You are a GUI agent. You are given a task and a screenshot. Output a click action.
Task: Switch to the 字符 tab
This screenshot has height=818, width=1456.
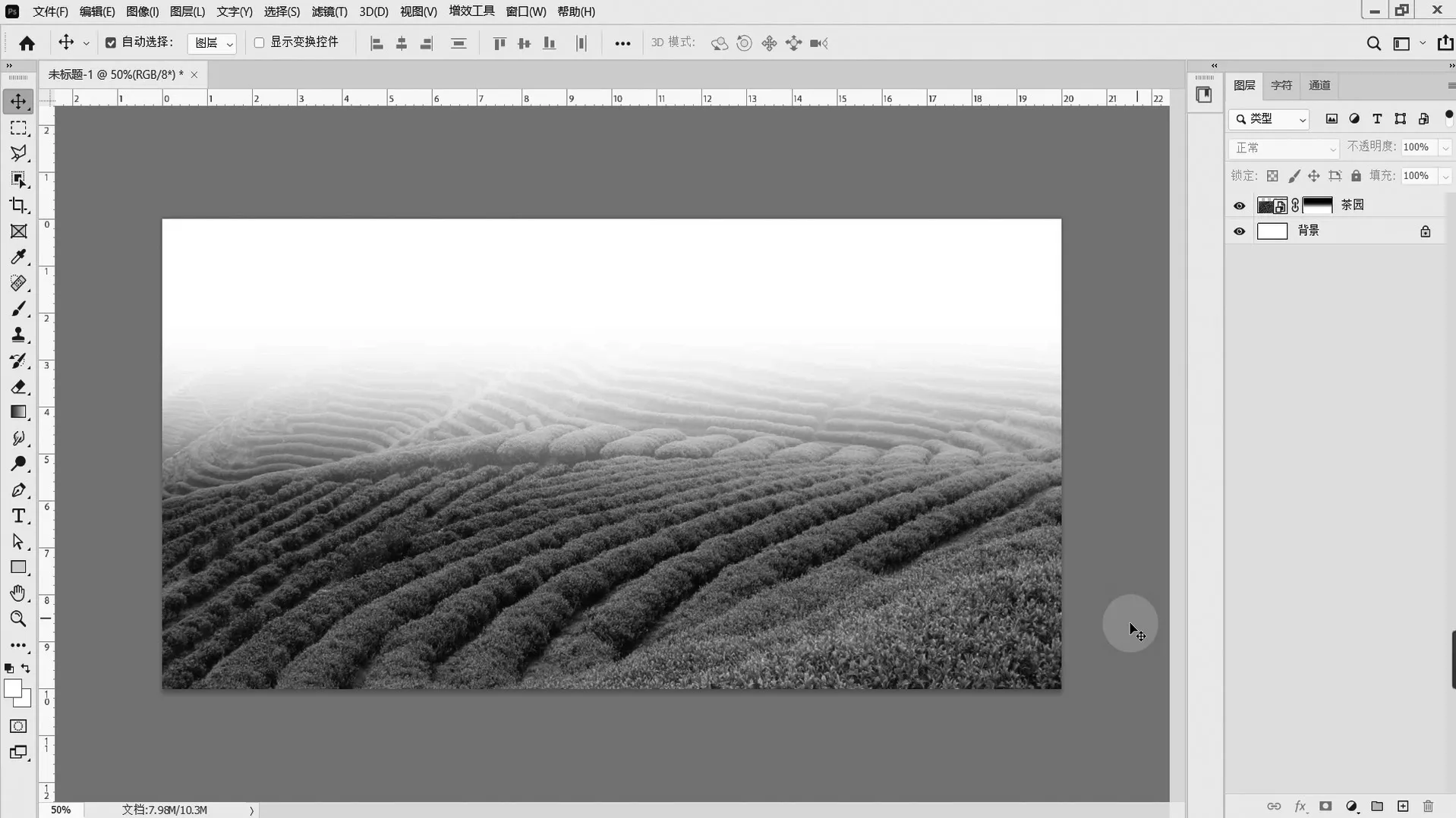(x=1281, y=86)
